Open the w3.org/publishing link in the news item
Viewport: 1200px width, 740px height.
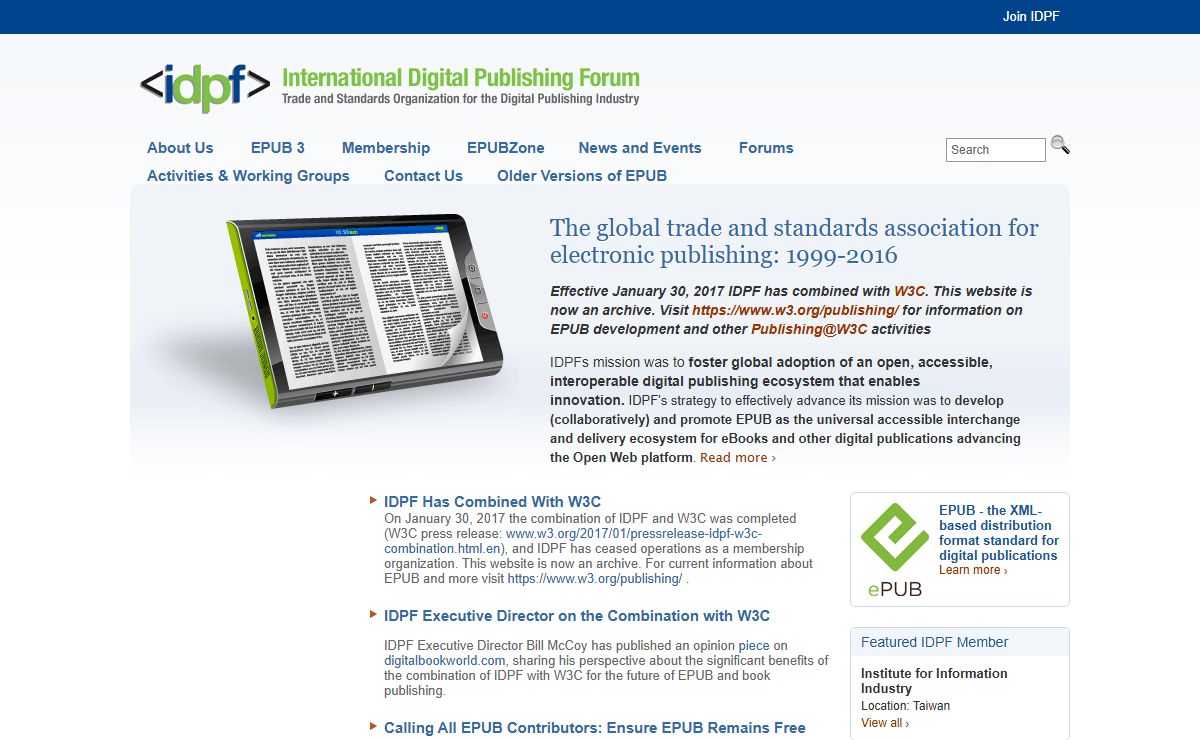point(594,579)
